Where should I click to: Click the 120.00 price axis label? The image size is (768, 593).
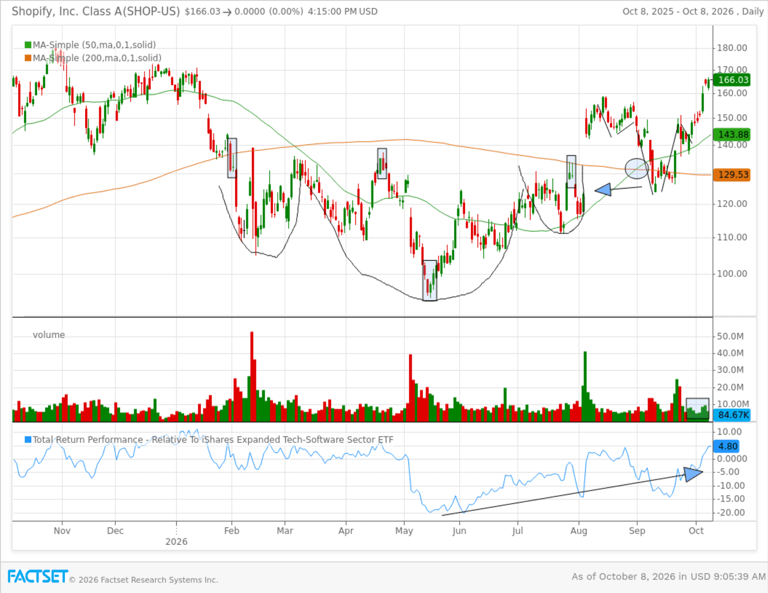732,204
